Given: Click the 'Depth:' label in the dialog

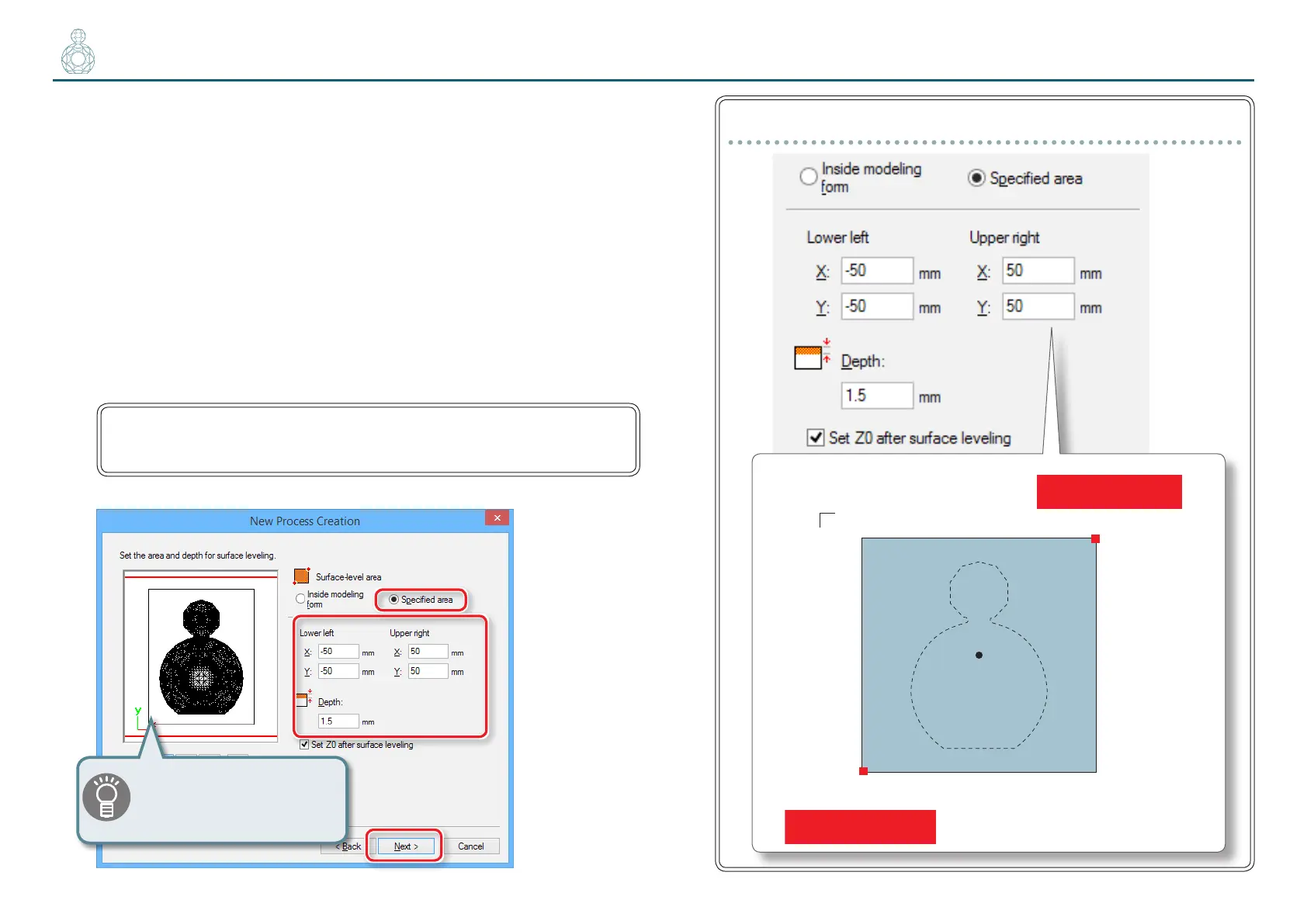Looking at the screenshot, I should (330, 702).
